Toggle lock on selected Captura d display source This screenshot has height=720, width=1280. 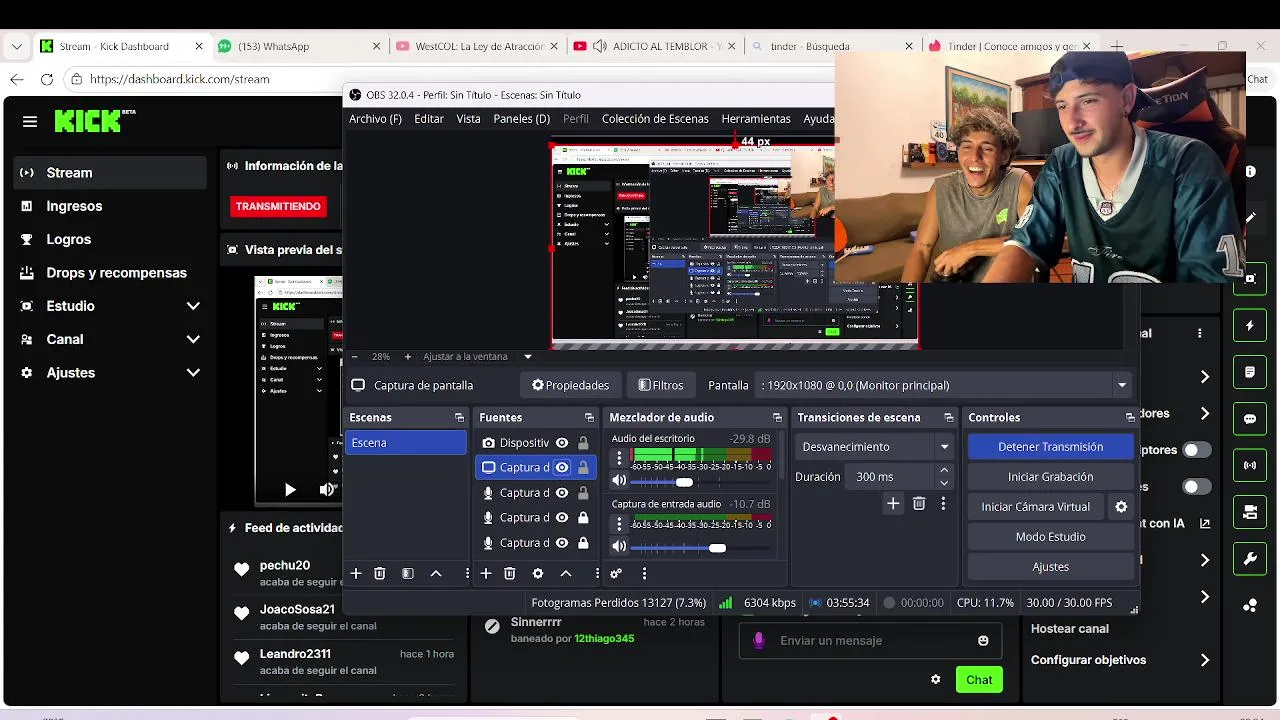(x=583, y=467)
